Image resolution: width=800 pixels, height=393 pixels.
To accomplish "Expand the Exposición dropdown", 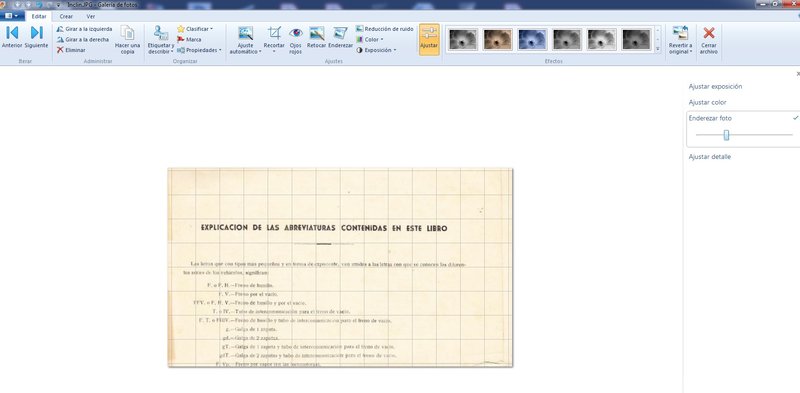I will tap(376, 50).
